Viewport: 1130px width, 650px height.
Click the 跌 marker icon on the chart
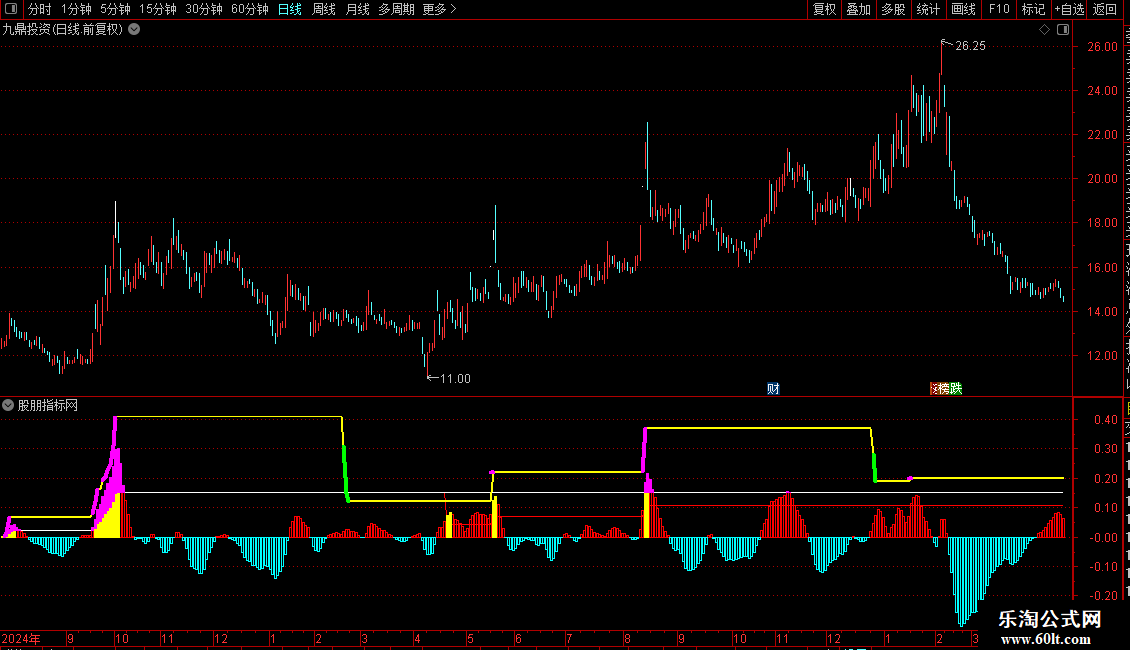pyautogui.click(x=956, y=388)
